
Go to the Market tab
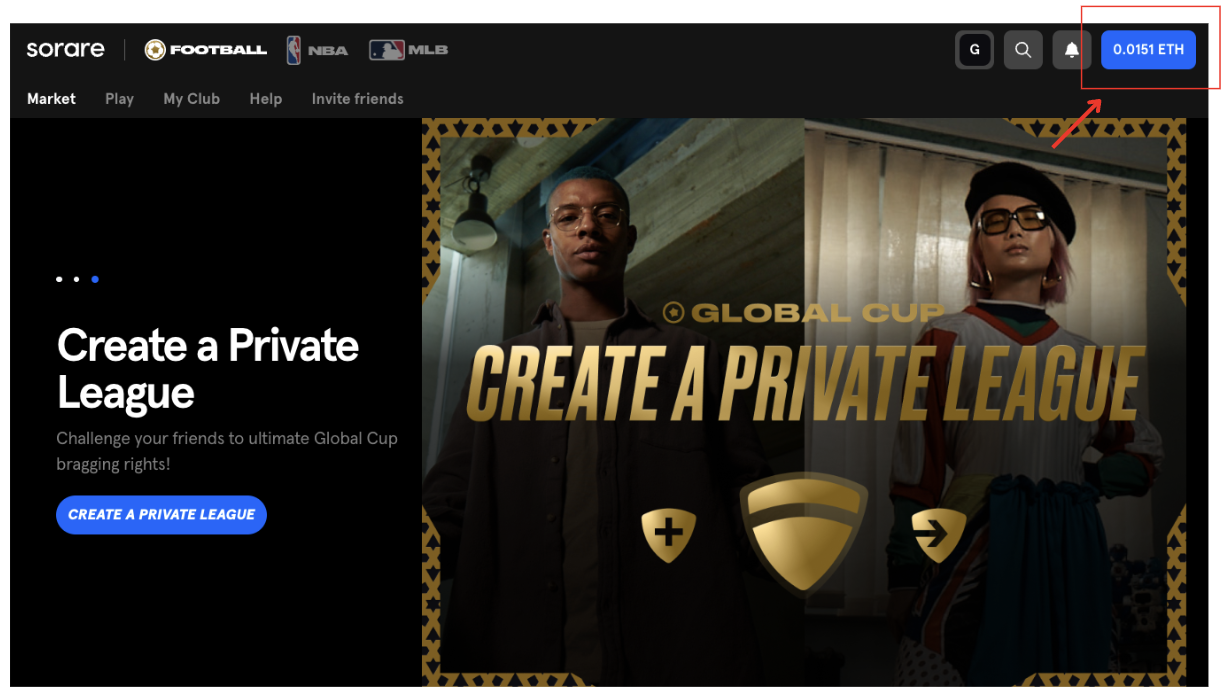(51, 99)
